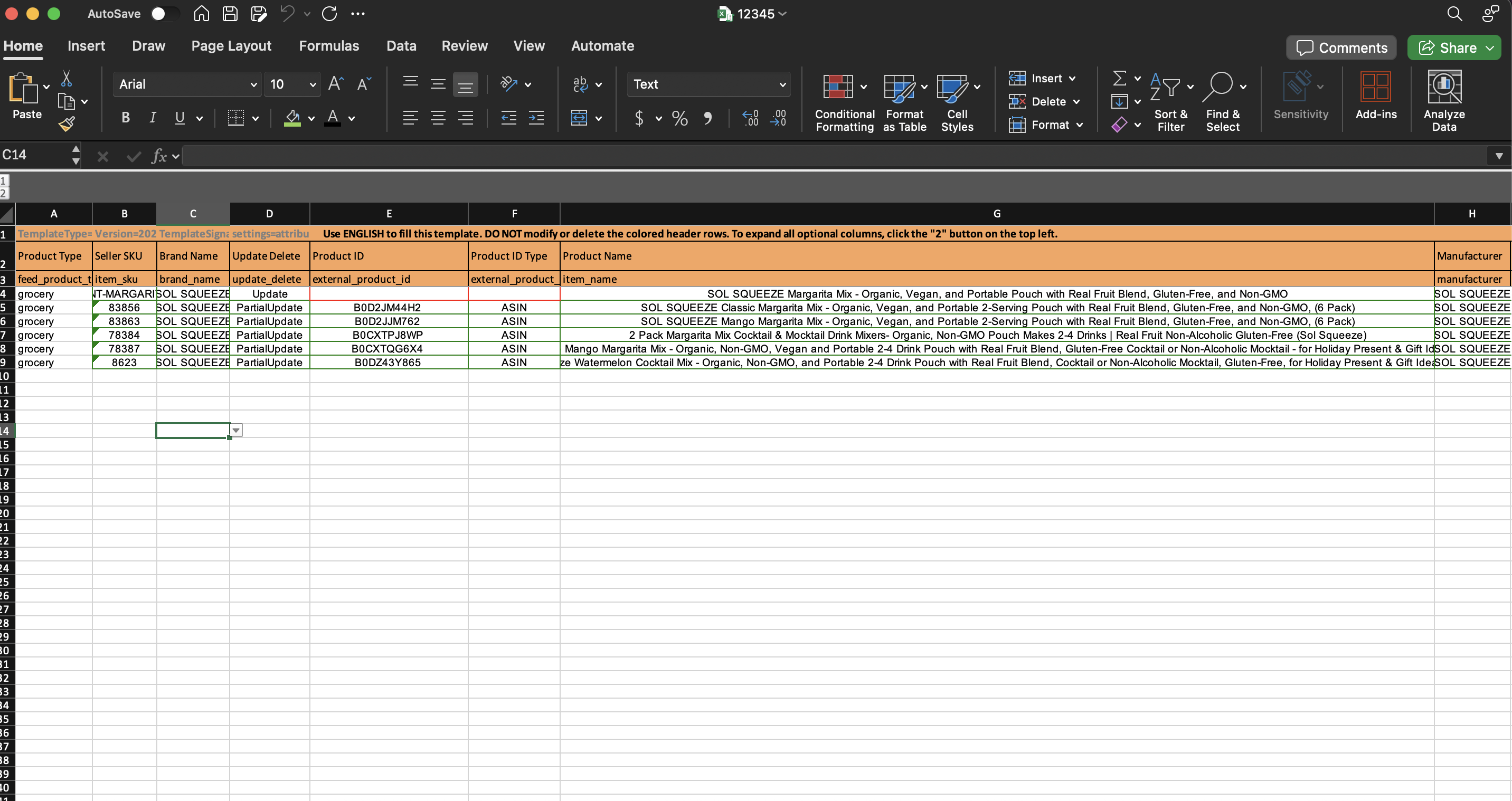The height and width of the screenshot is (801, 1512).
Task: Click the Decrease Decimal icon
Action: [778, 118]
